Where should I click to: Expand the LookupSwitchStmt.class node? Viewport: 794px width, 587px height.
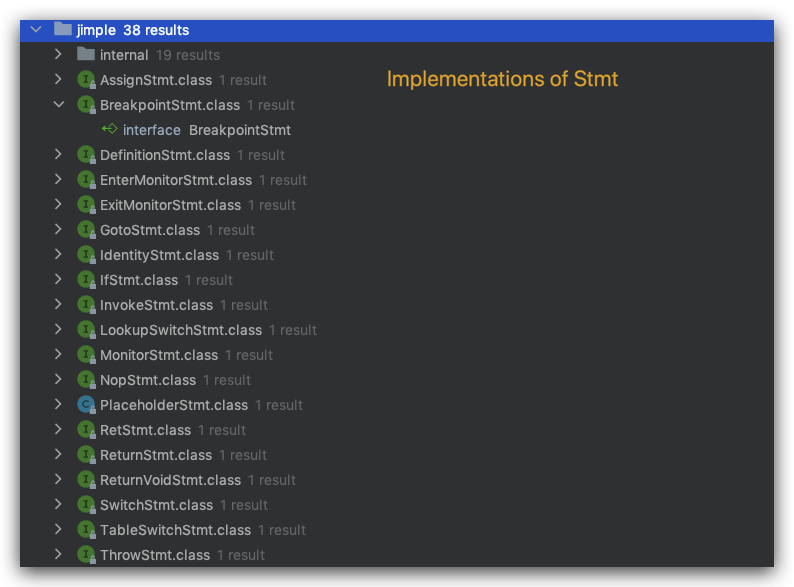click(59, 330)
